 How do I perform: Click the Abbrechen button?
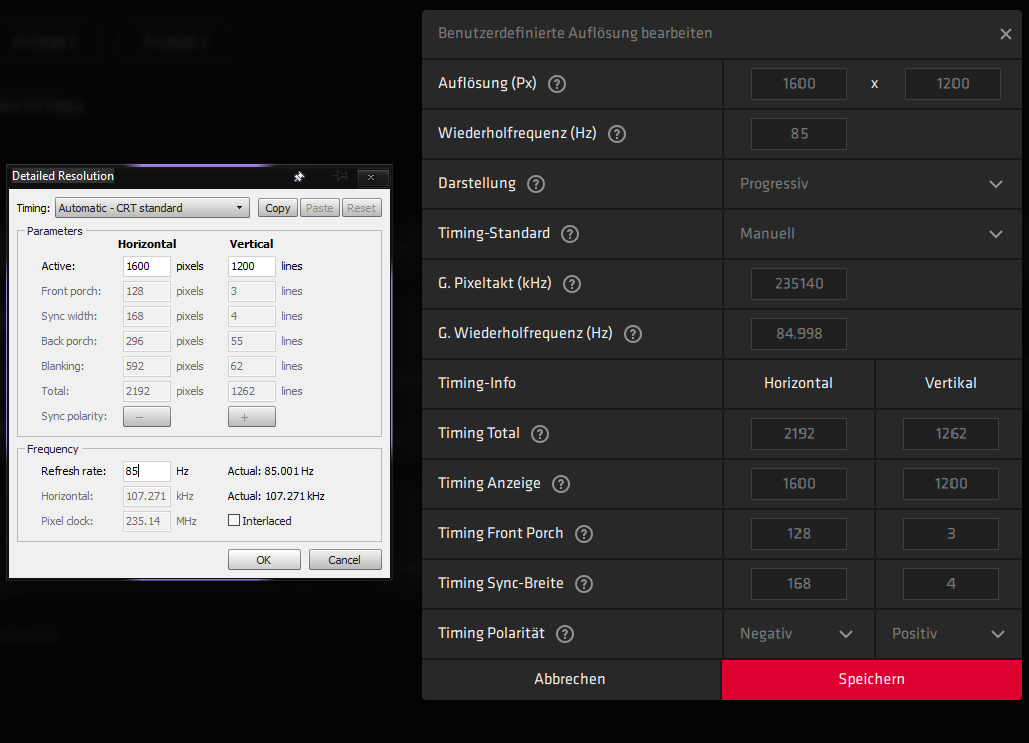(570, 679)
